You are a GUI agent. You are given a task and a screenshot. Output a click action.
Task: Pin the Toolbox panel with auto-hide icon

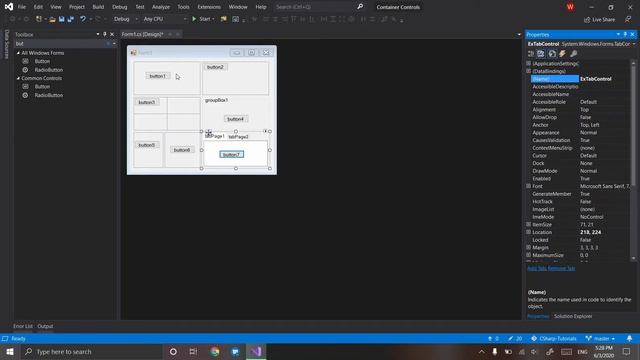point(105,34)
